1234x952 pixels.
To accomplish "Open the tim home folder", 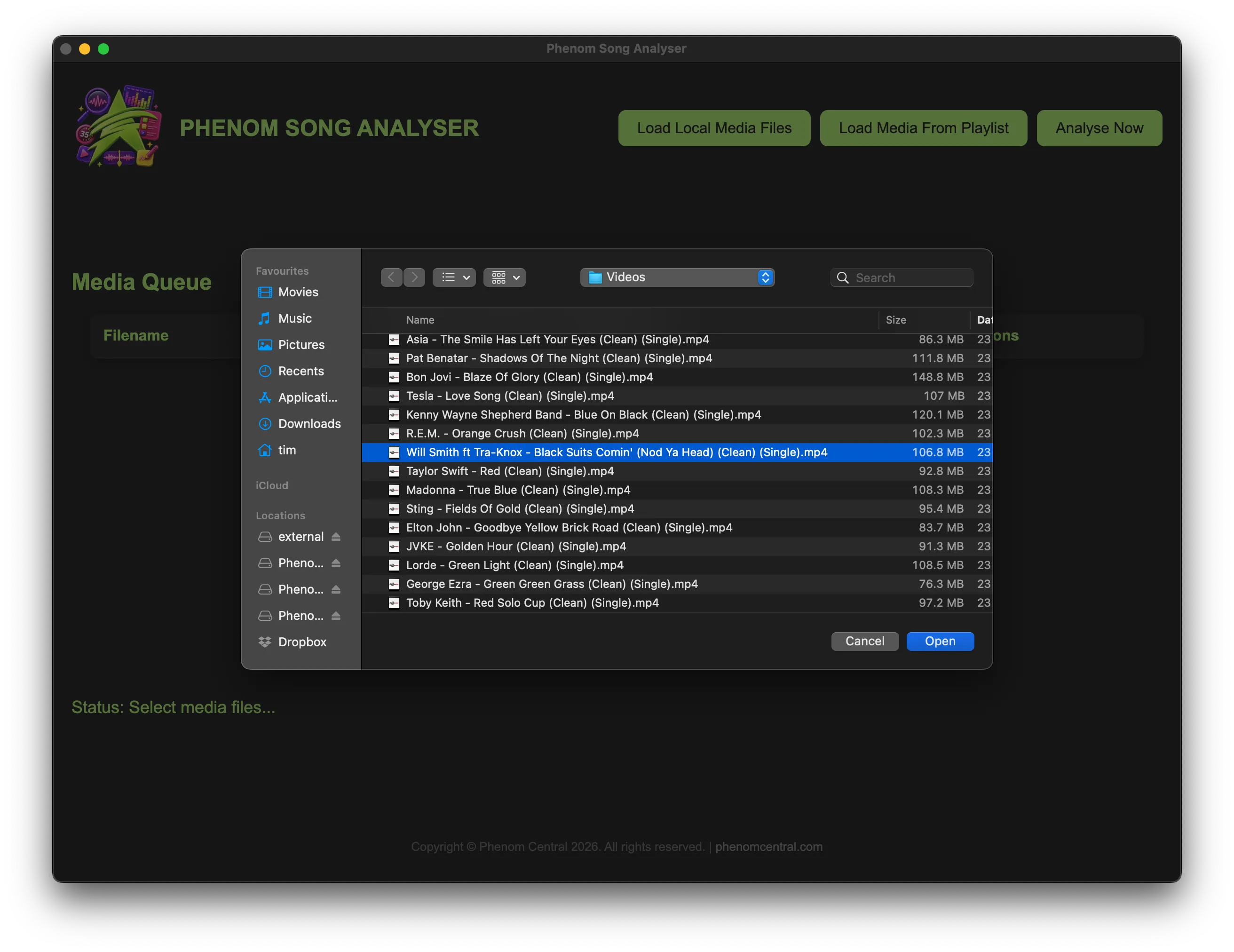I will click(286, 450).
